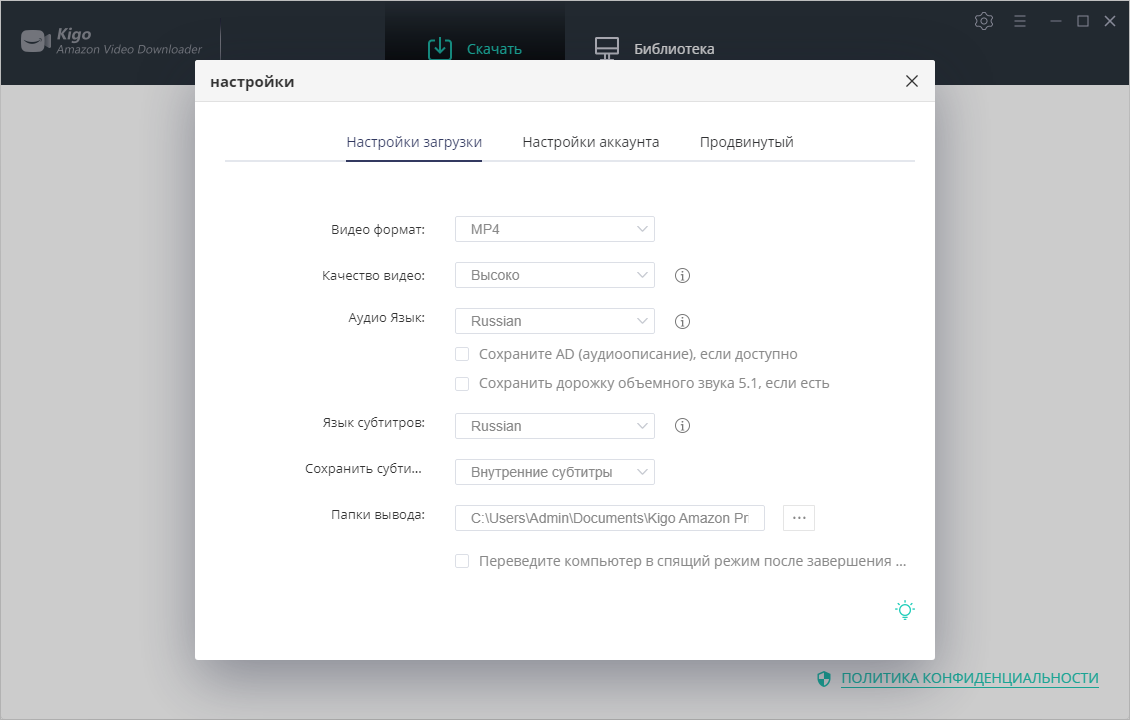Click the output folder path field
The height and width of the screenshot is (720, 1130).
(609, 518)
